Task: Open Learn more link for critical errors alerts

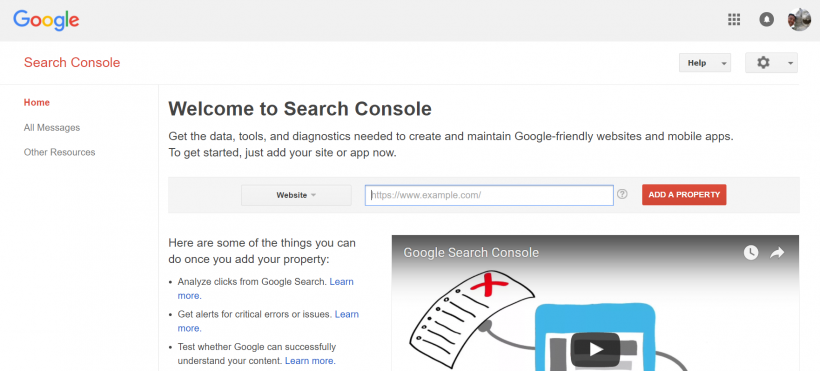Action: pos(347,314)
